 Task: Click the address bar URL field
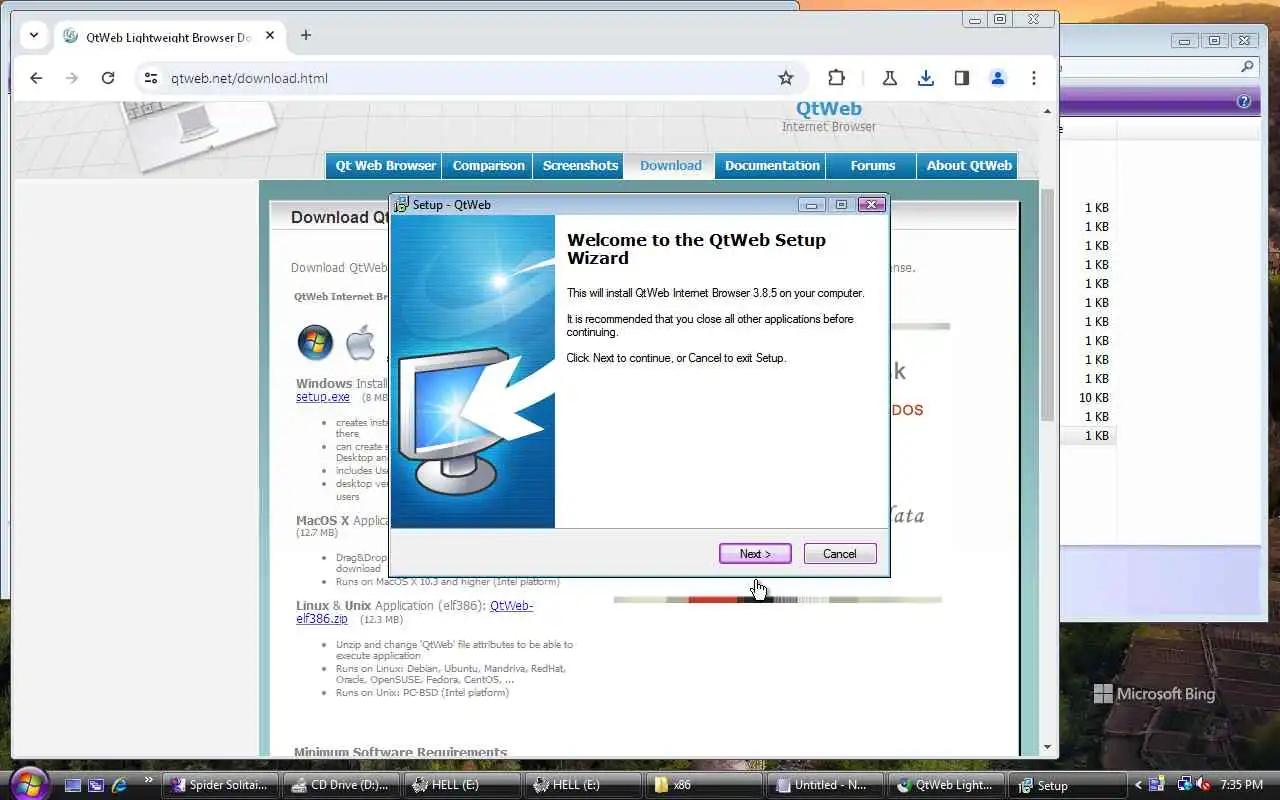pyautogui.click(x=470, y=78)
